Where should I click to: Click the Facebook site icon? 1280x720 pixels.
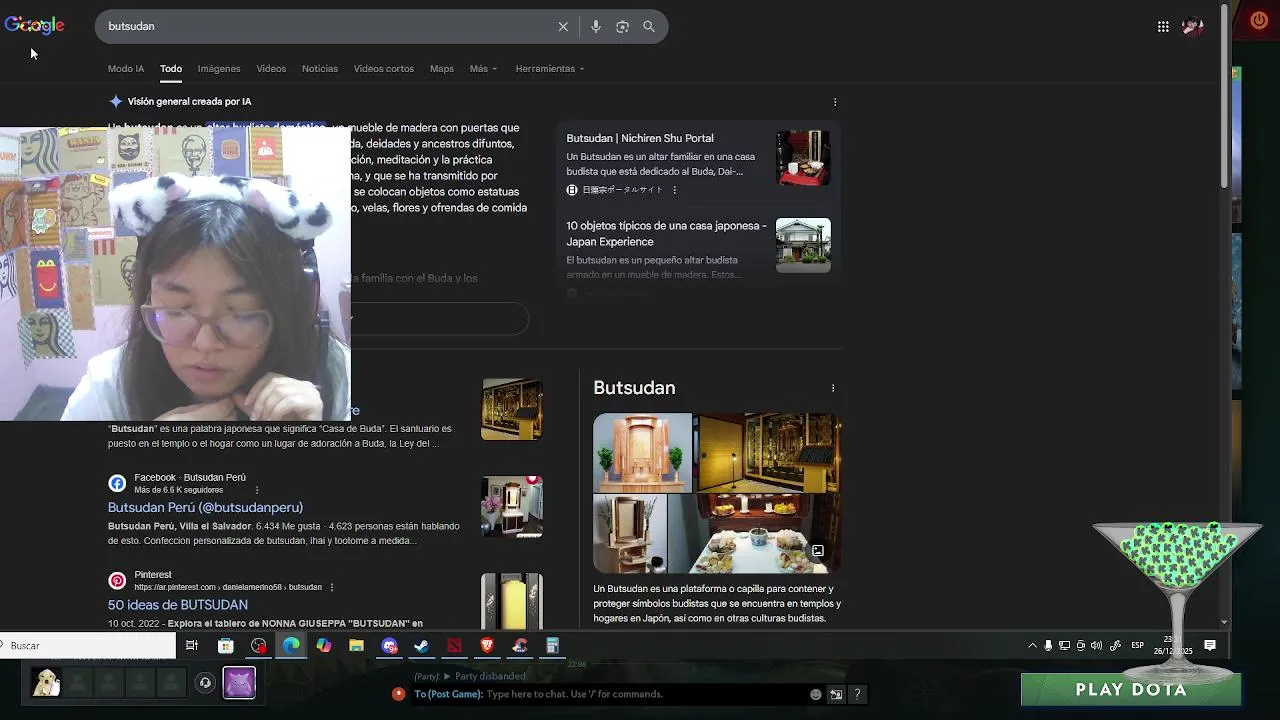(x=117, y=483)
